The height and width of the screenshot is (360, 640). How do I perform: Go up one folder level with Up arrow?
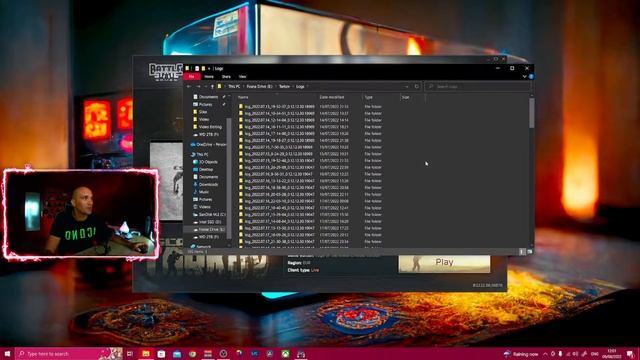[x=212, y=87]
